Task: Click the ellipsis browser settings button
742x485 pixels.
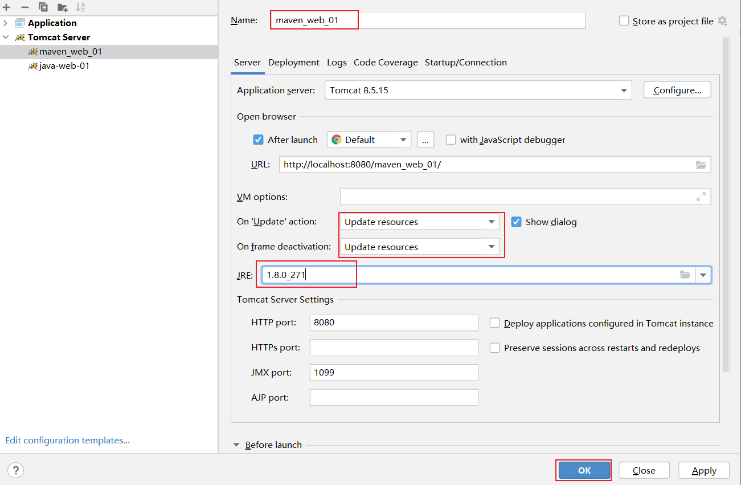Action: click(x=425, y=140)
